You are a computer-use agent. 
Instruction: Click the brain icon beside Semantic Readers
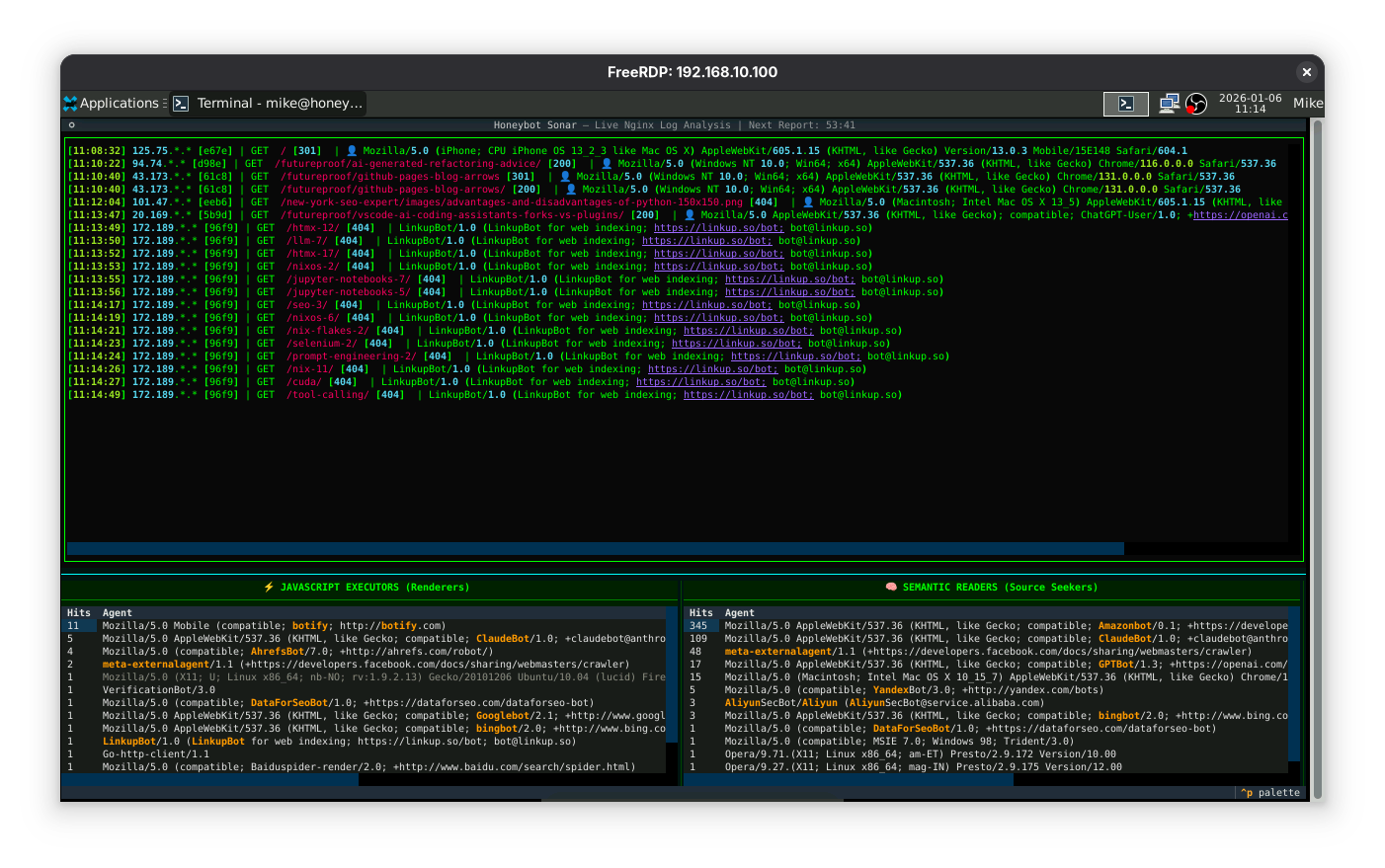(891, 587)
